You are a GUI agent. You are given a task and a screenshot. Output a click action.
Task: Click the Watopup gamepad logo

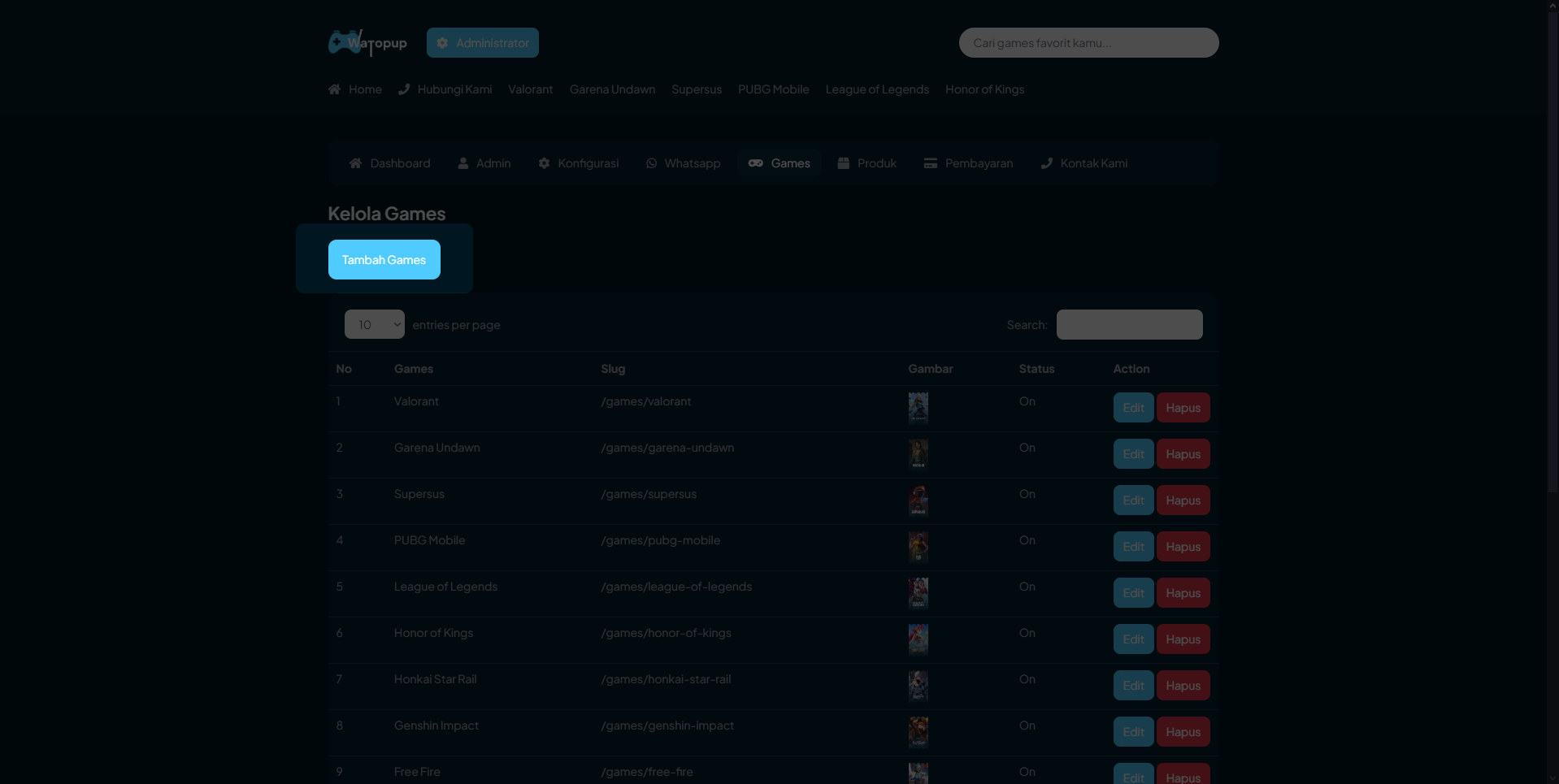click(x=367, y=42)
